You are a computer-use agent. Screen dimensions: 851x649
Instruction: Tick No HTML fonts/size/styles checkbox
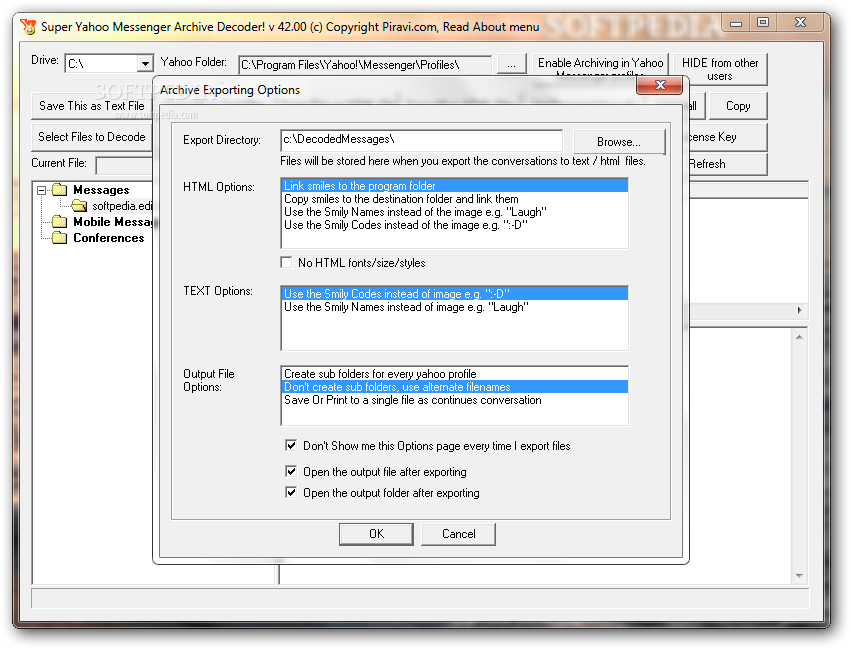click(x=286, y=262)
